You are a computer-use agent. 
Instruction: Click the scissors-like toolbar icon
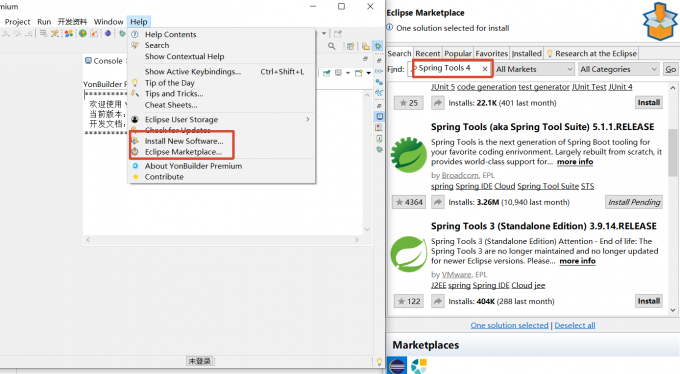point(55,33)
